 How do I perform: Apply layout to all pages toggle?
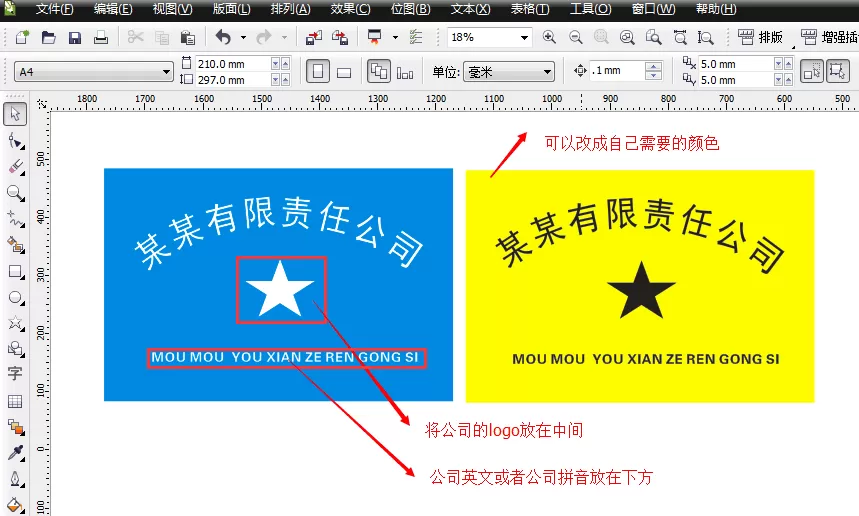tap(379, 72)
